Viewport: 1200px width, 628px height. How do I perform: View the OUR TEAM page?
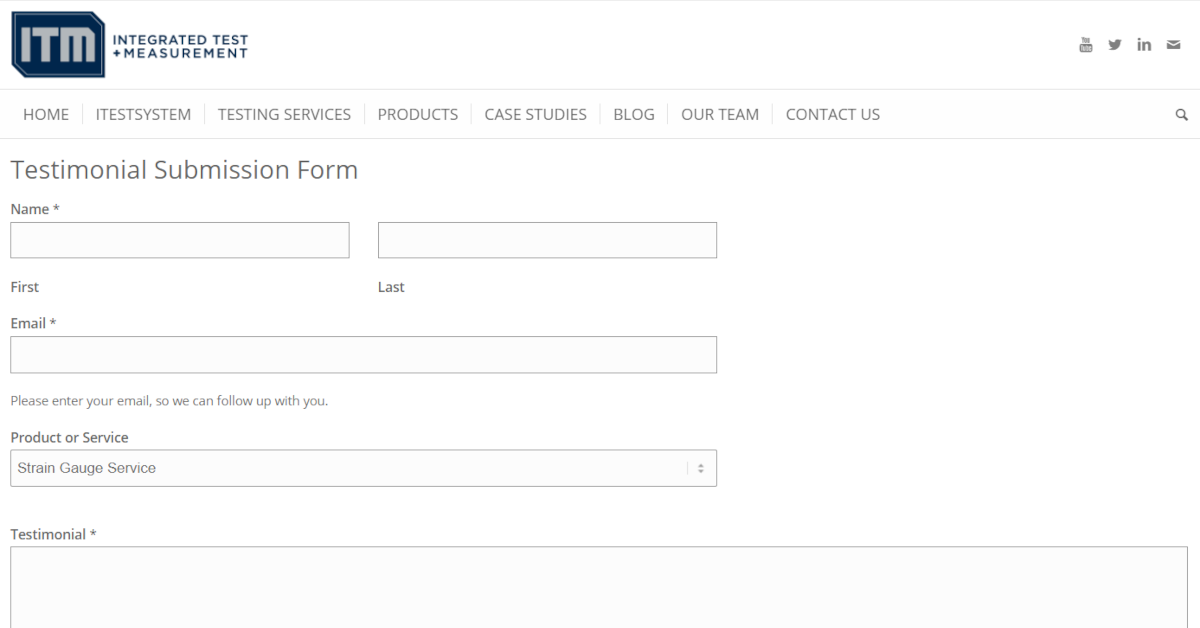[x=720, y=114]
